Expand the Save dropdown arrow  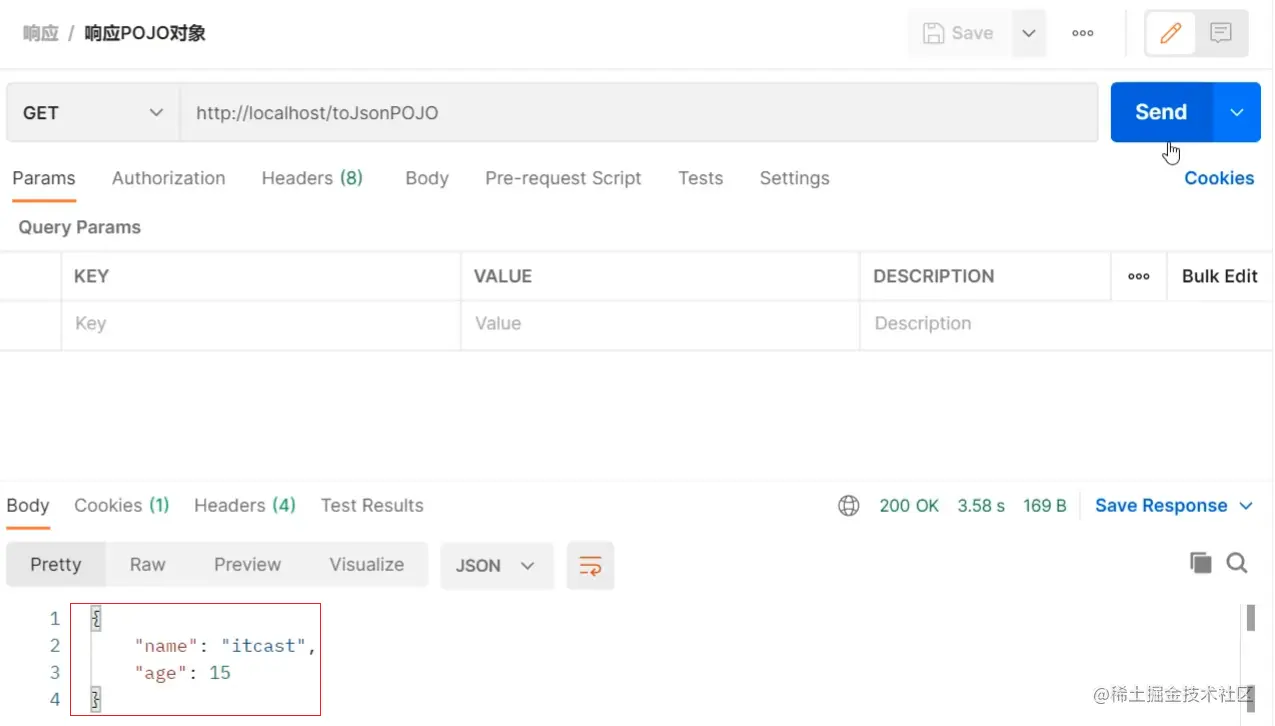click(x=1029, y=33)
